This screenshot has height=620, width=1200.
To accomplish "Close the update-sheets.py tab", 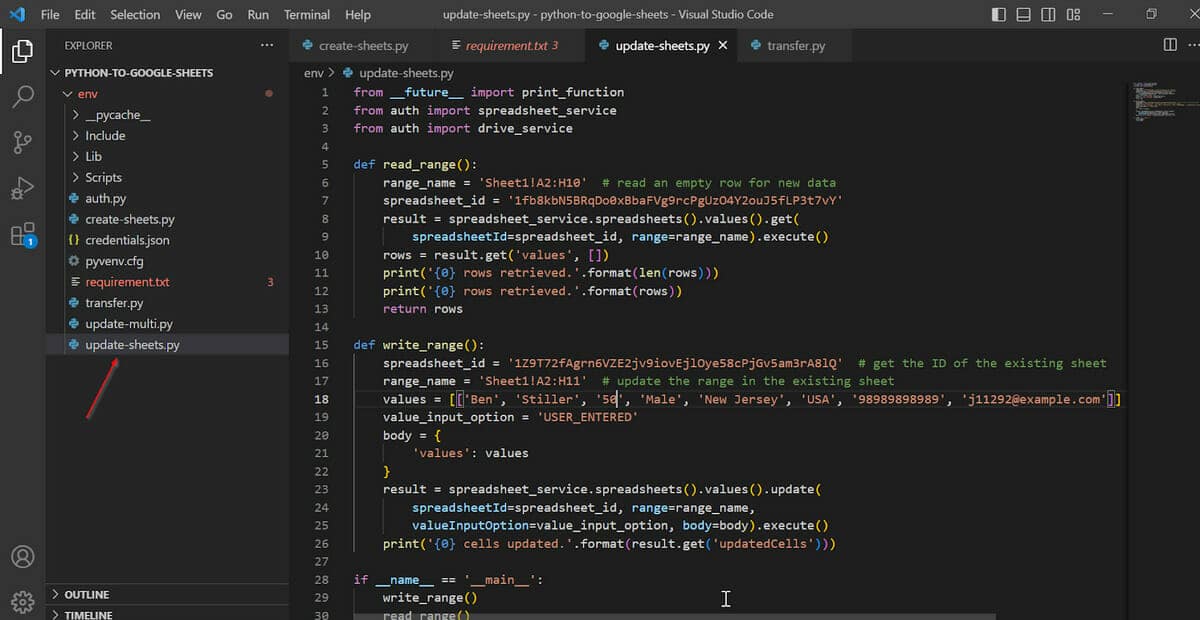I will pyautogui.click(x=723, y=46).
